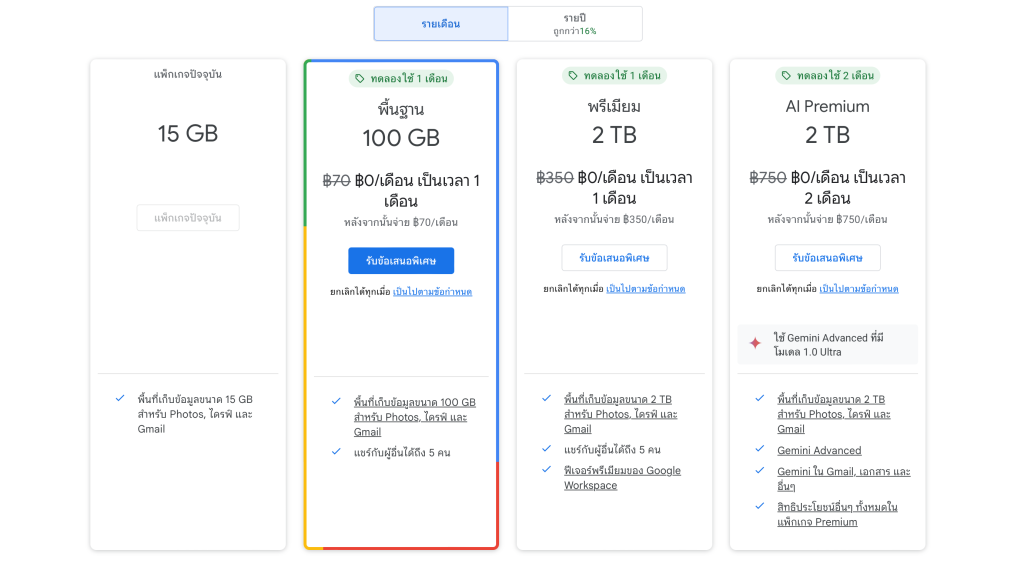Image resolution: width=1024 pixels, height=580 pixels.
Task: Open terms link under the พรีเมียม plan
Action: [645, 289]
